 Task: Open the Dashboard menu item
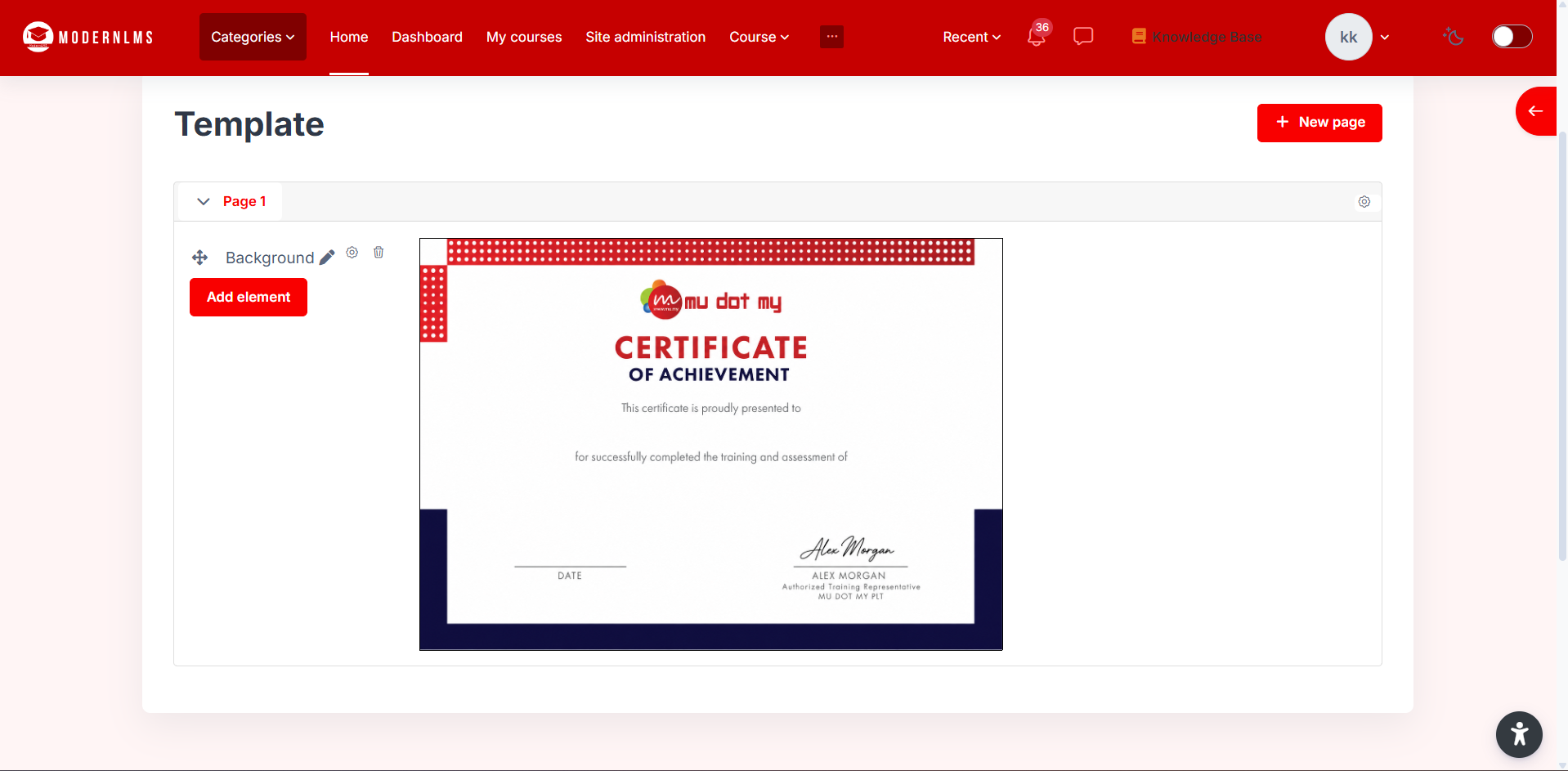click(427, 37)
